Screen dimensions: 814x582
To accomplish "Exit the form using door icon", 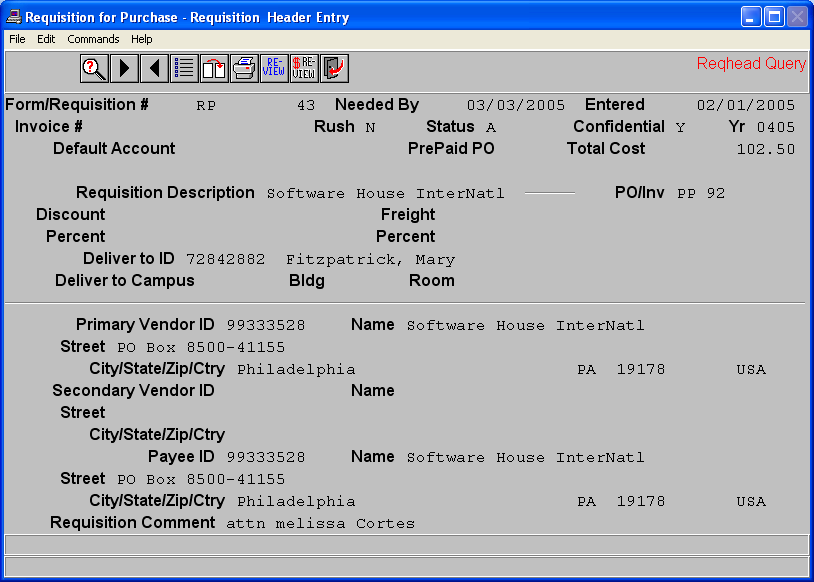I will coord(334,68).
